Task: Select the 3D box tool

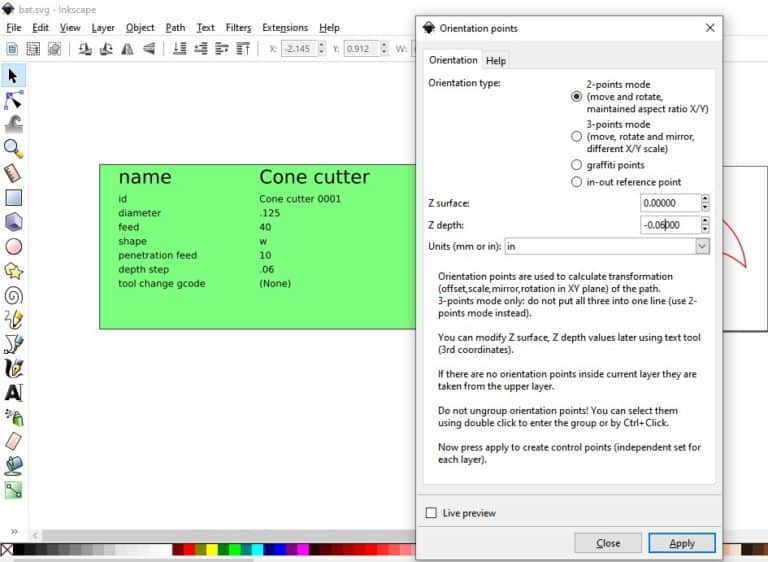Action: (x=13, y=222)
